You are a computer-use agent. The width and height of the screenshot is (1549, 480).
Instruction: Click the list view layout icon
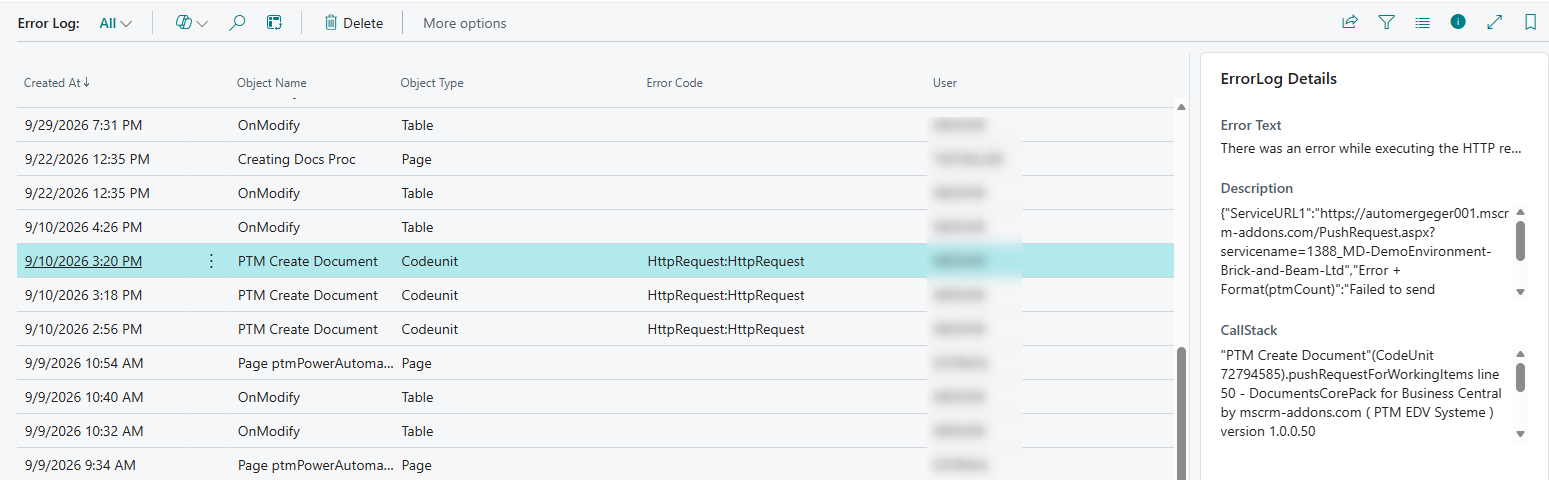pos(1422,22)
